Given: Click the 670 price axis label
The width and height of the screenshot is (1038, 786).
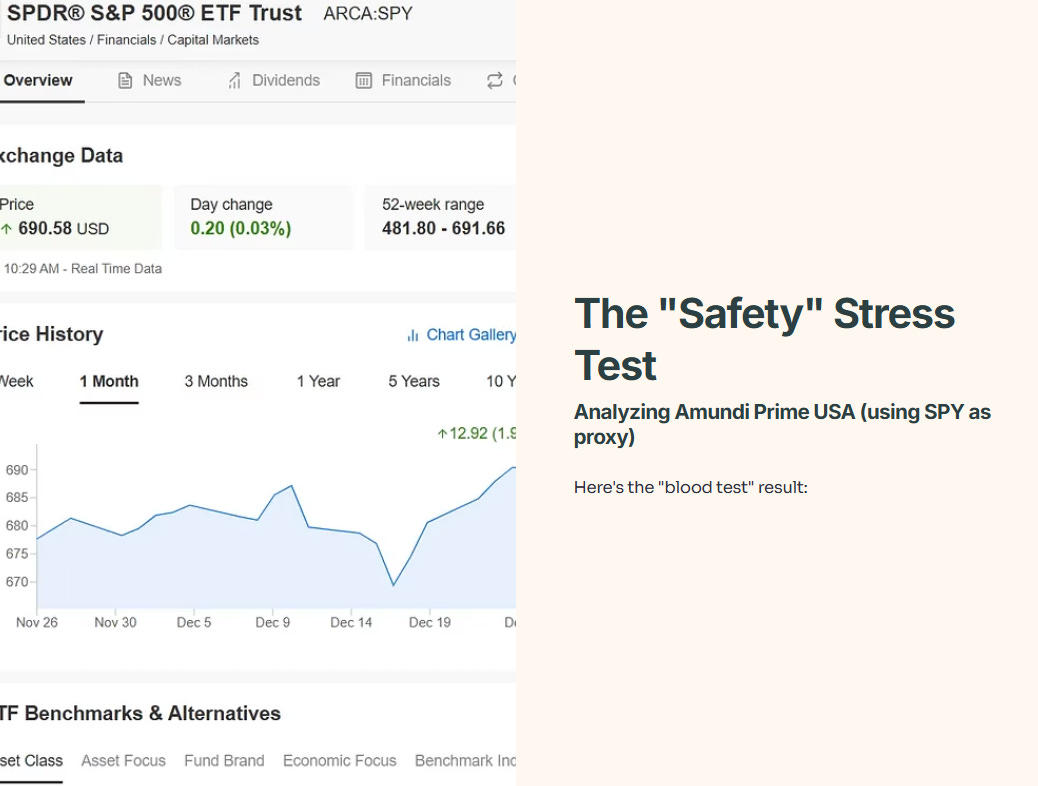Looking at the screenshot, I should coord(17,582).
